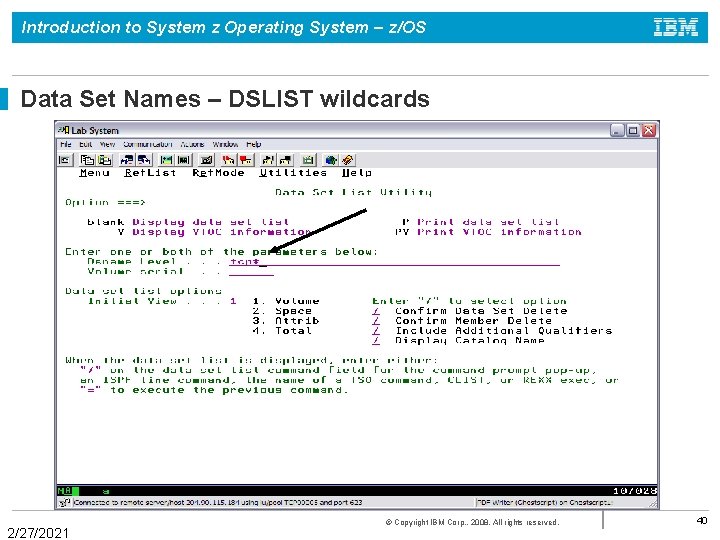Image resolution: width=720 pixels, height=540 pixels.
Task: Open the RefMode action bar item
Action: [x=218, y=173]
